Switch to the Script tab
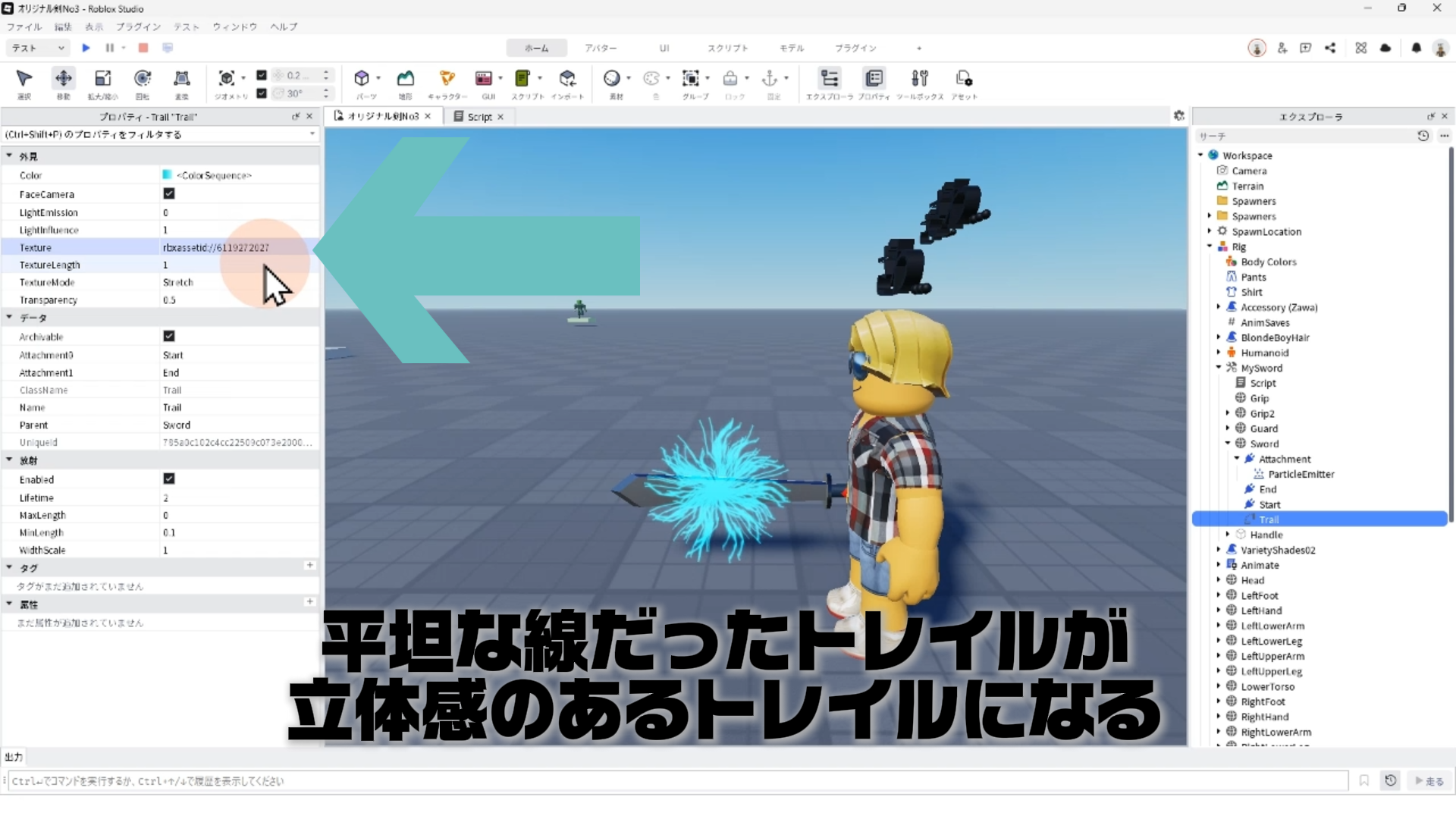The height and width of the screenshot is (819, 1456). 479,116
